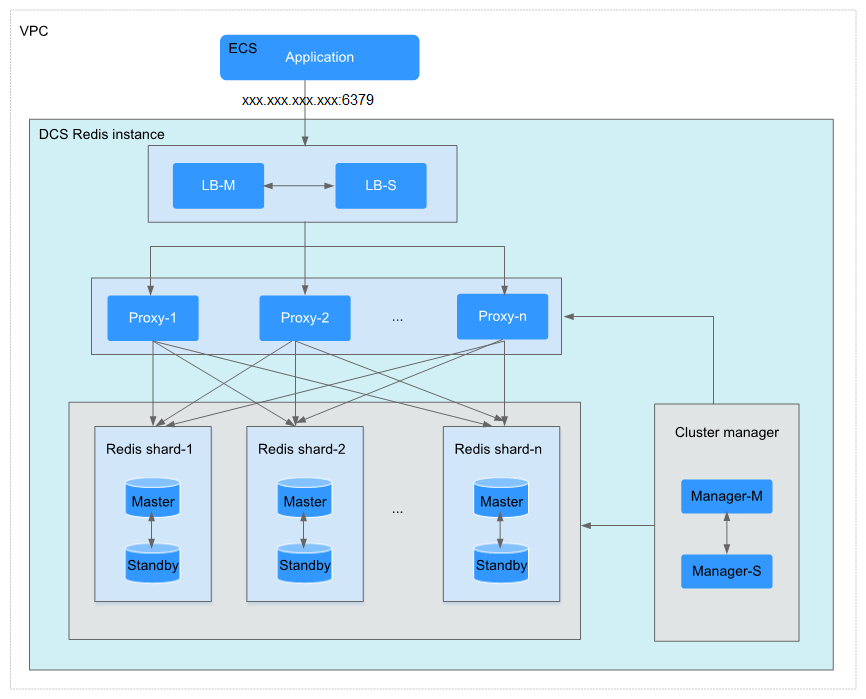Select the Redis shard-1 label
This screenshot has width=866, height=699.
pyautogui.click(x=149, y=449)
